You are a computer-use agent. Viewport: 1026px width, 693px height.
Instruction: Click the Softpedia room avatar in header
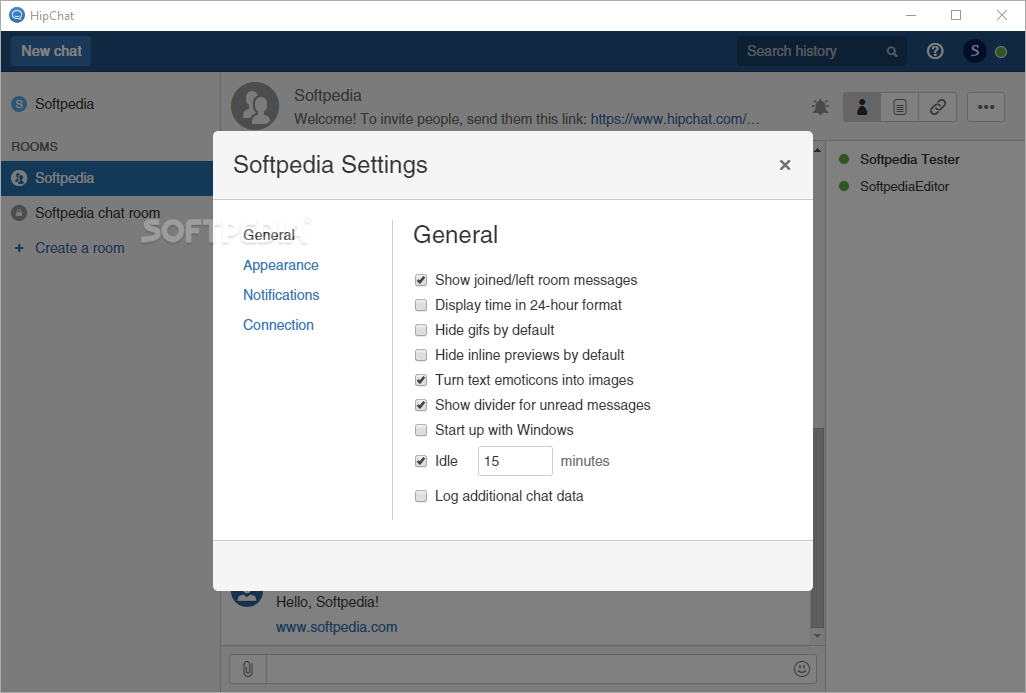pos(255,106)
